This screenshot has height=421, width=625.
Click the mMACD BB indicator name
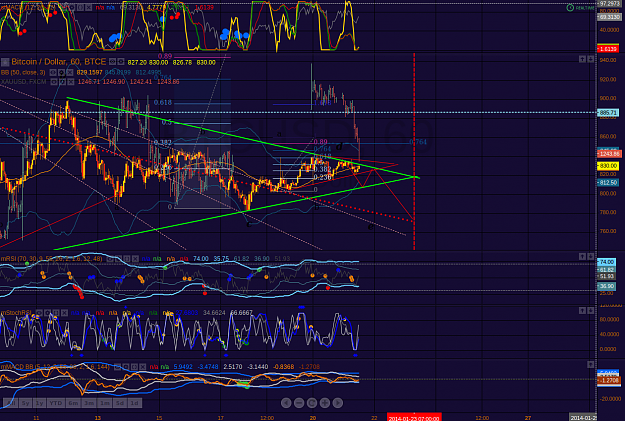pos(55,367)
